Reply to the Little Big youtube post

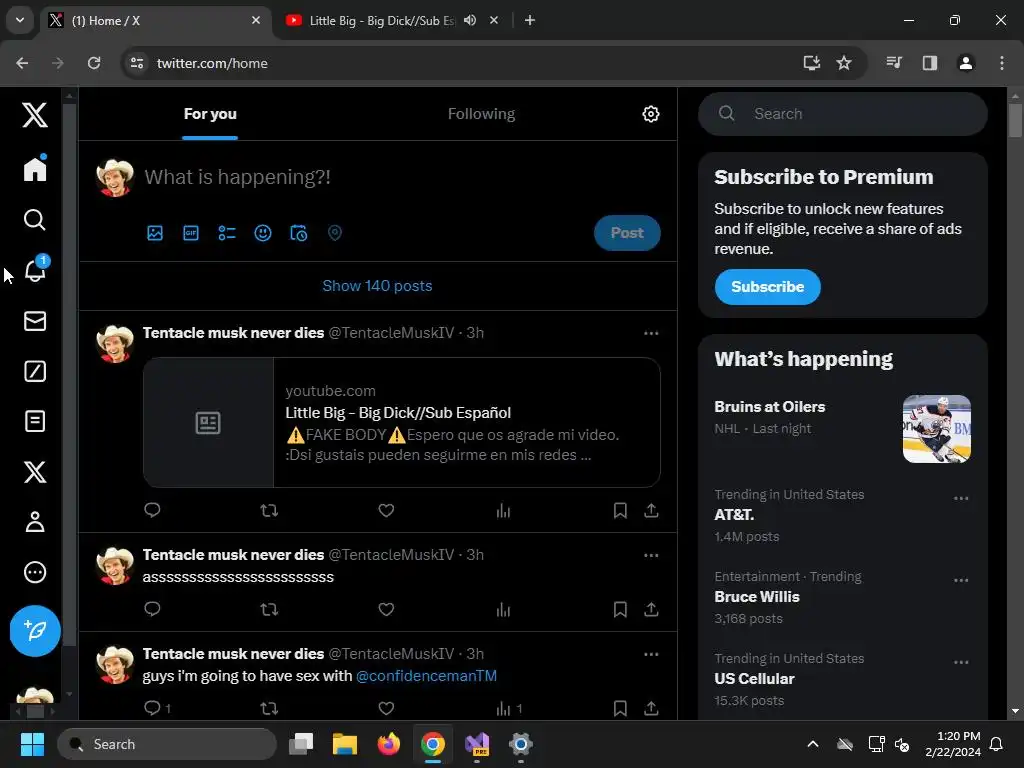pos(152,510)
